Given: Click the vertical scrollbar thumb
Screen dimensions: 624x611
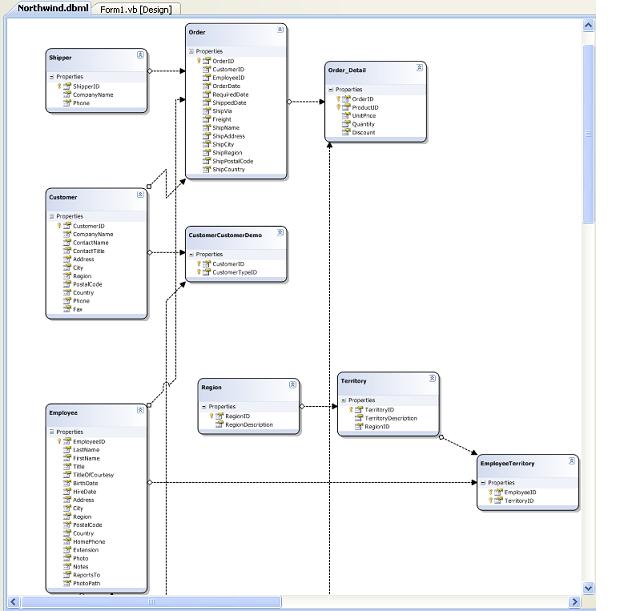Looking at the screenshot, I should (588, 134).
